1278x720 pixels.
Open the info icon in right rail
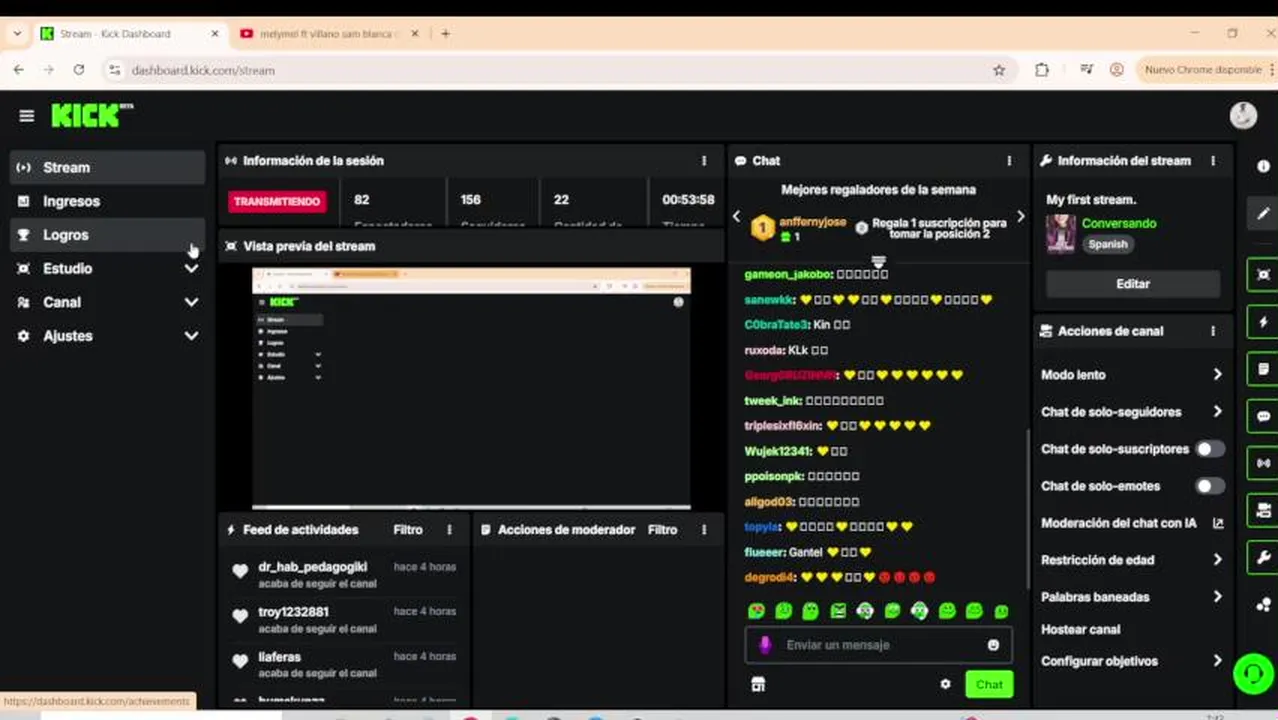1263,166
